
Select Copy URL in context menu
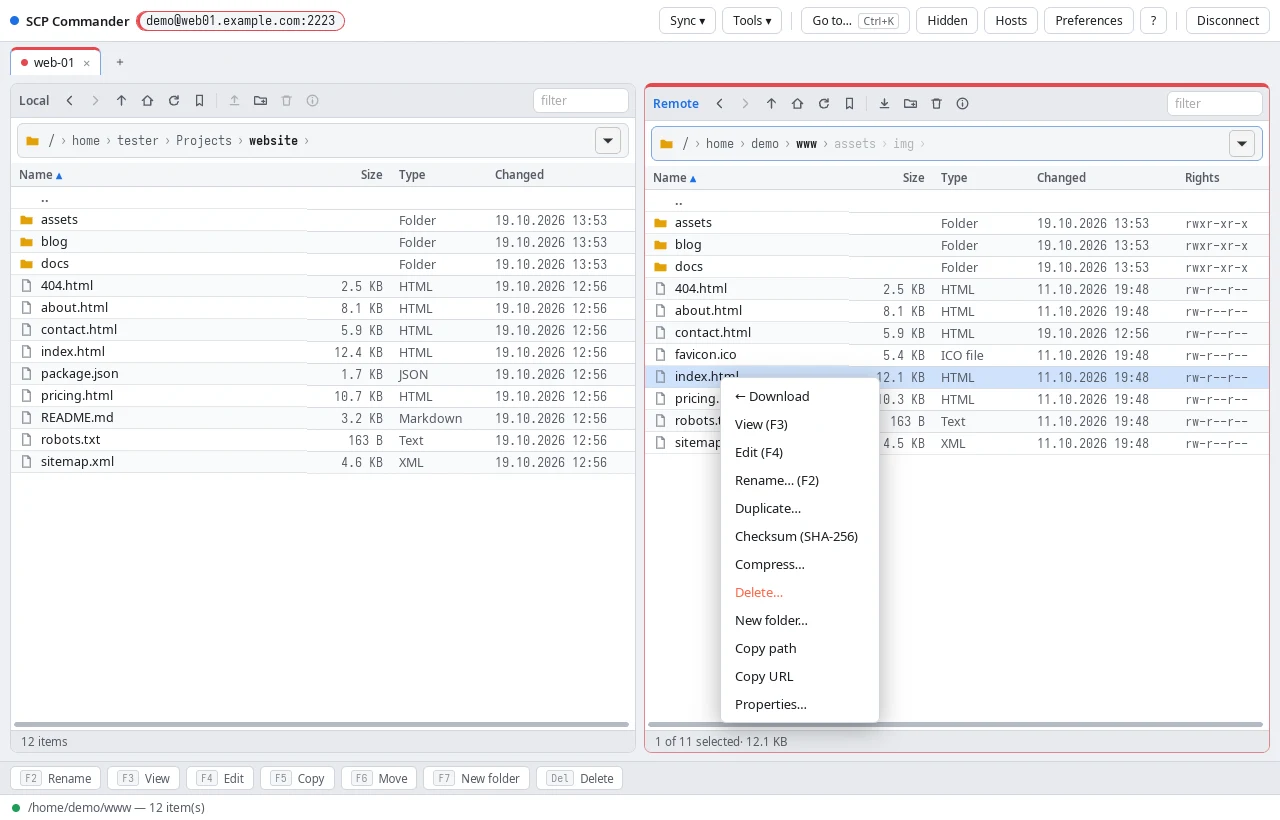coord(799,676)
